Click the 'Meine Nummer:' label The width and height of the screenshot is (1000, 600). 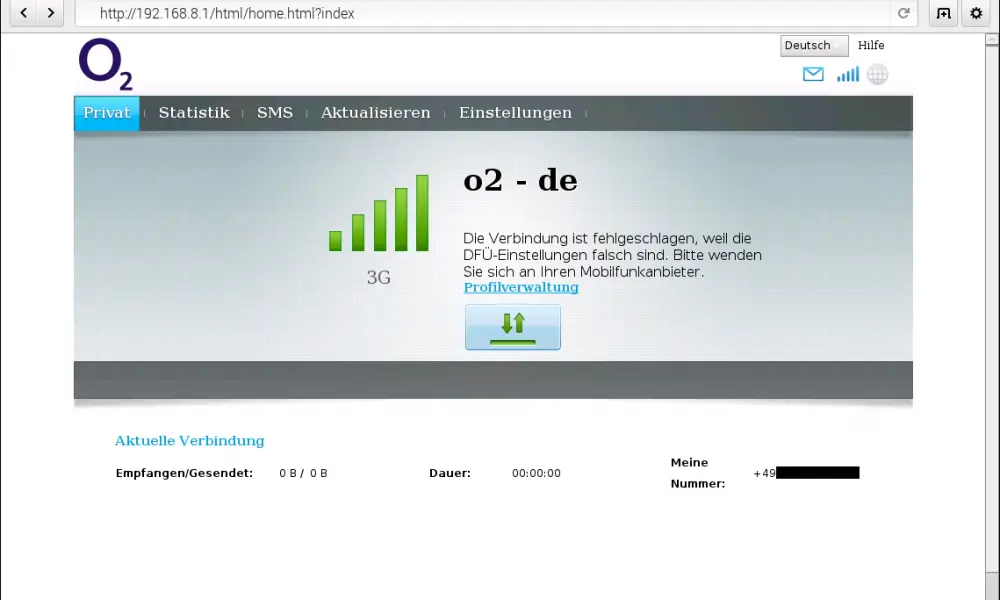698,473
